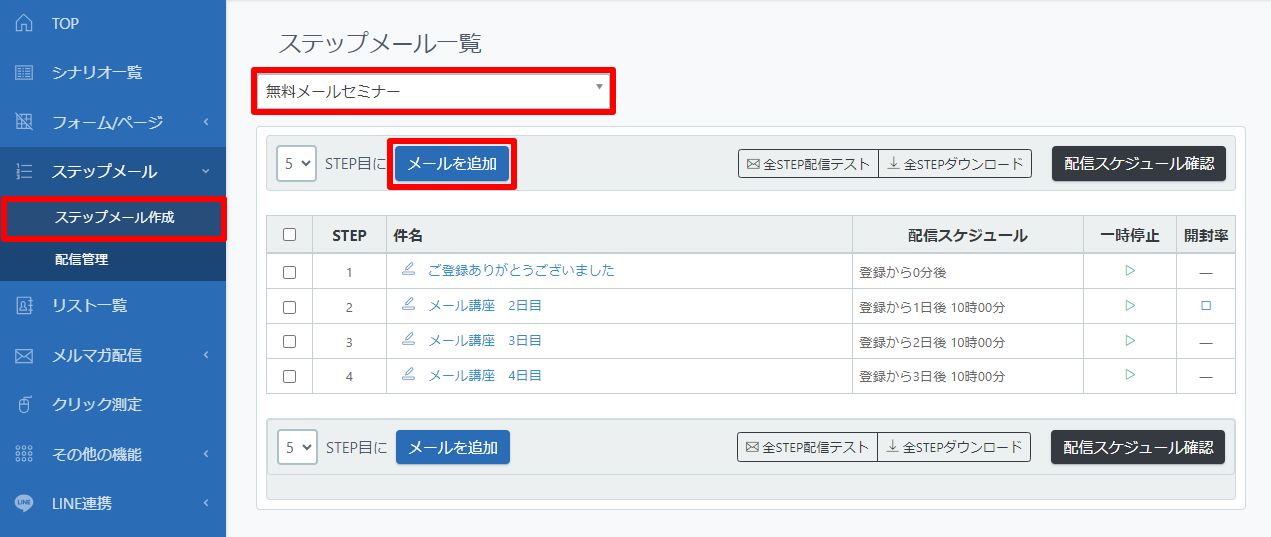Check the checkbox for STEP 2 row

click(x=289, y=307)
